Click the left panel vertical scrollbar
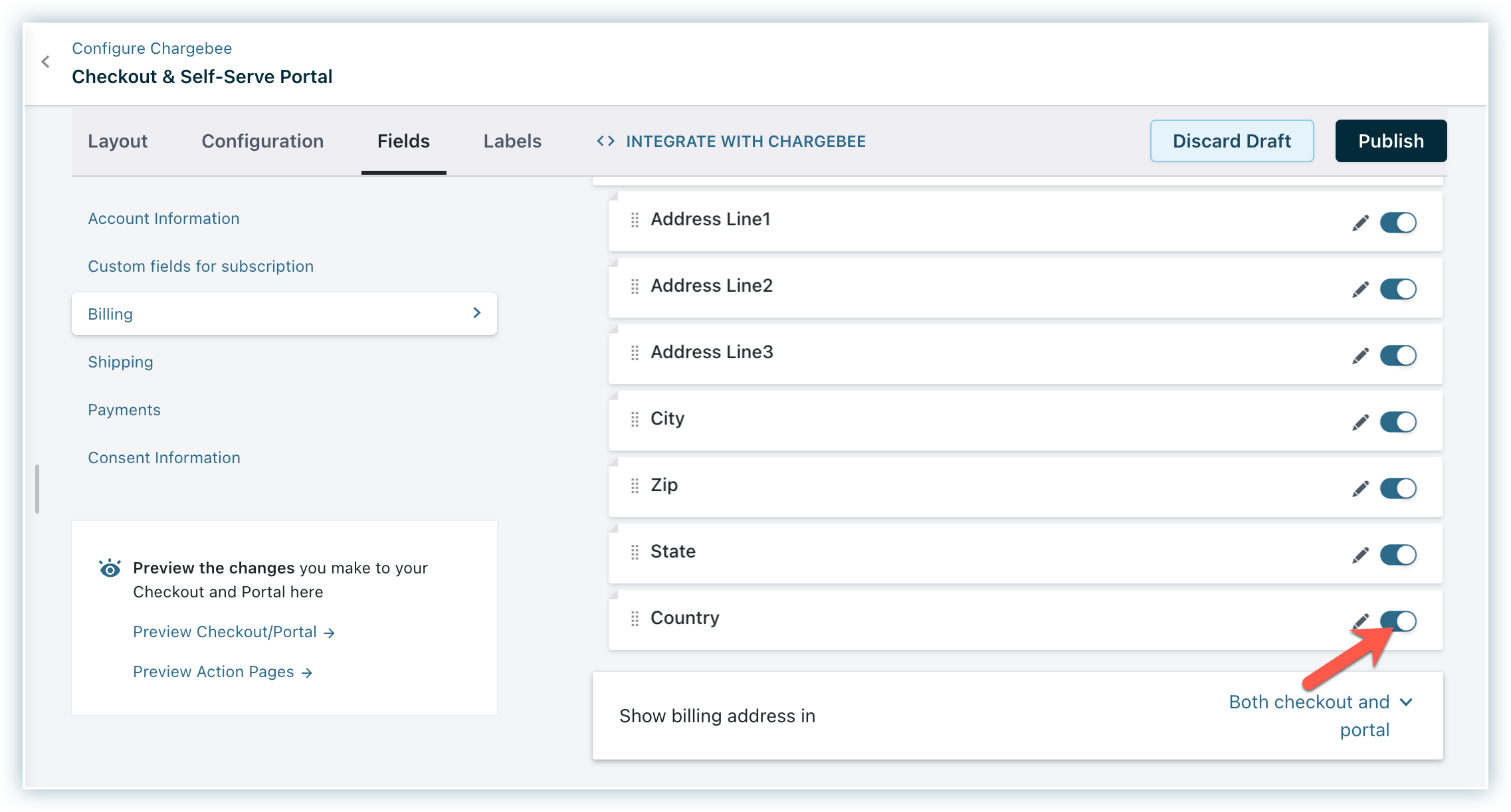The width and height of the screenshot is (1511, 812). click(x=37, y=488)
